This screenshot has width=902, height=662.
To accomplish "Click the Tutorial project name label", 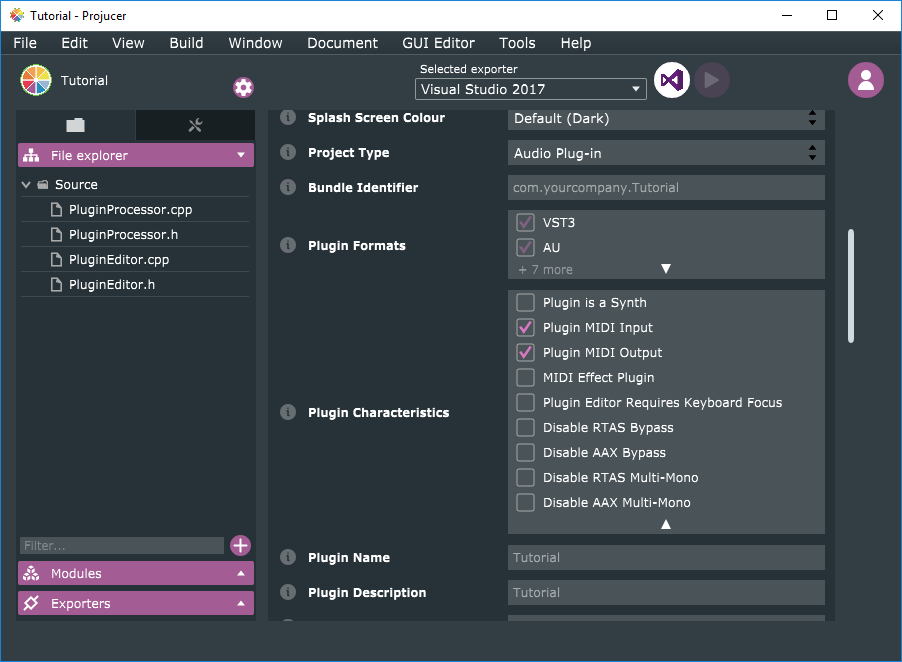I will pyautogui.click(x=85, y=81).
